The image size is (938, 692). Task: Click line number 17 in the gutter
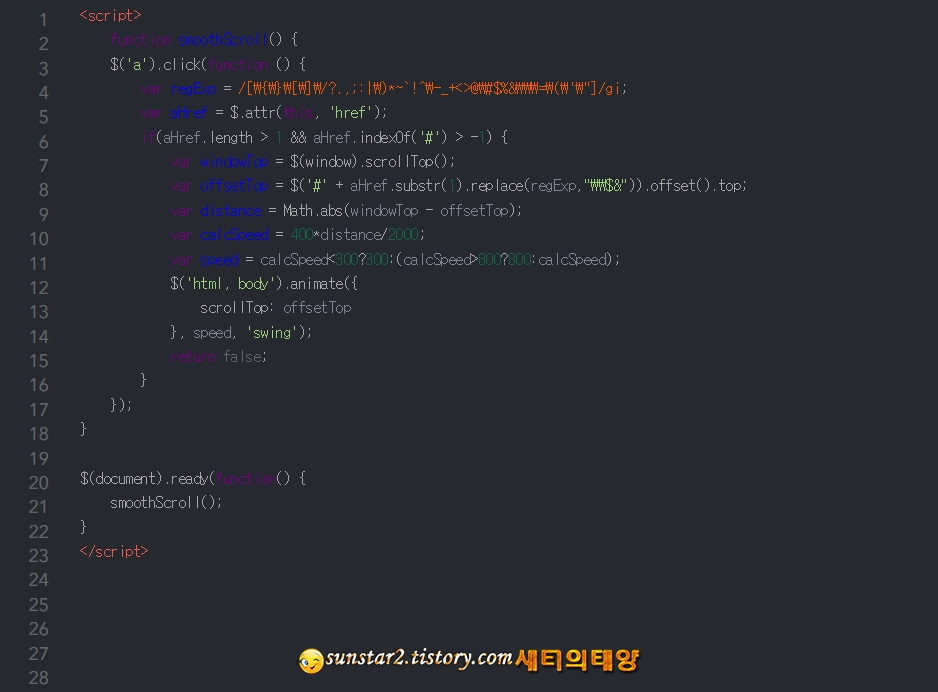tap(39, 410)
